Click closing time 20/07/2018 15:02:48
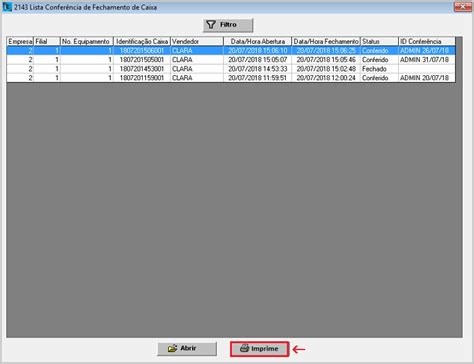The image size is (474, 364). coord(326,69)
